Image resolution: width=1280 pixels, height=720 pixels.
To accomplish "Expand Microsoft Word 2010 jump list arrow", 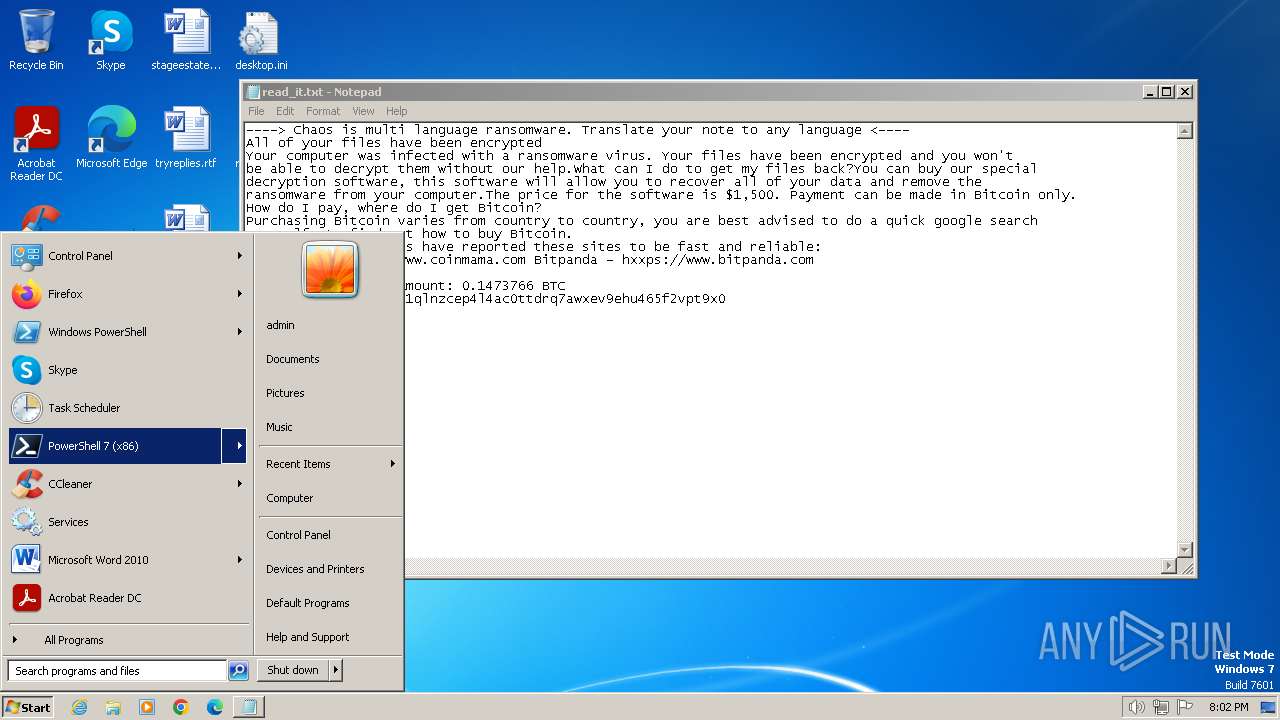I will click(240, 560).
